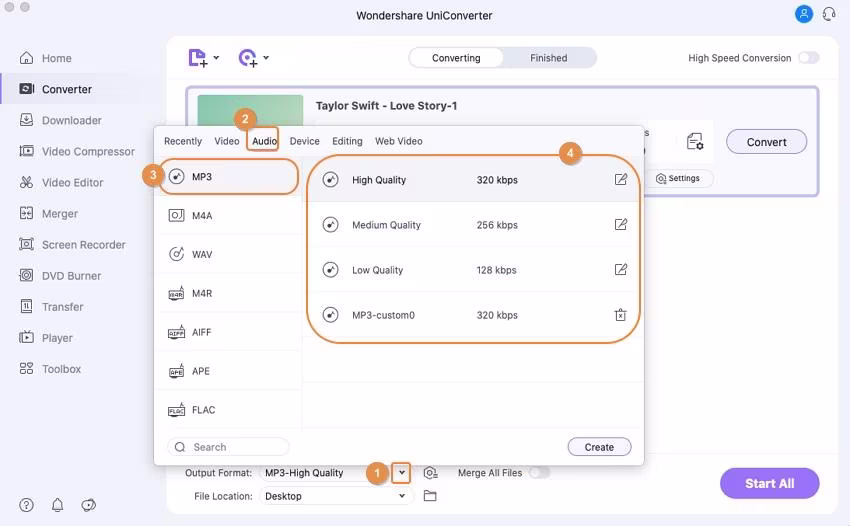
Task: Edit the Low Quality preset
Action: 621,270
